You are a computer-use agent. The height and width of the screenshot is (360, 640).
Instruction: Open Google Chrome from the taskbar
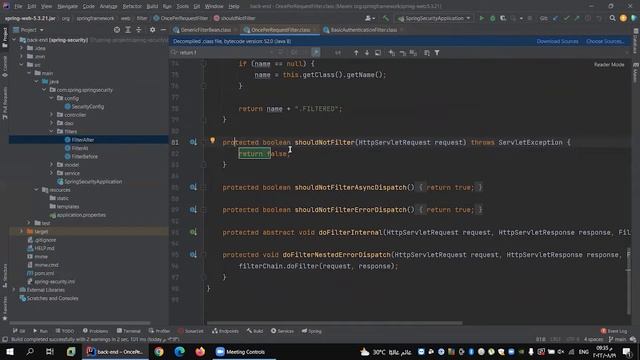tap(159, 352)
